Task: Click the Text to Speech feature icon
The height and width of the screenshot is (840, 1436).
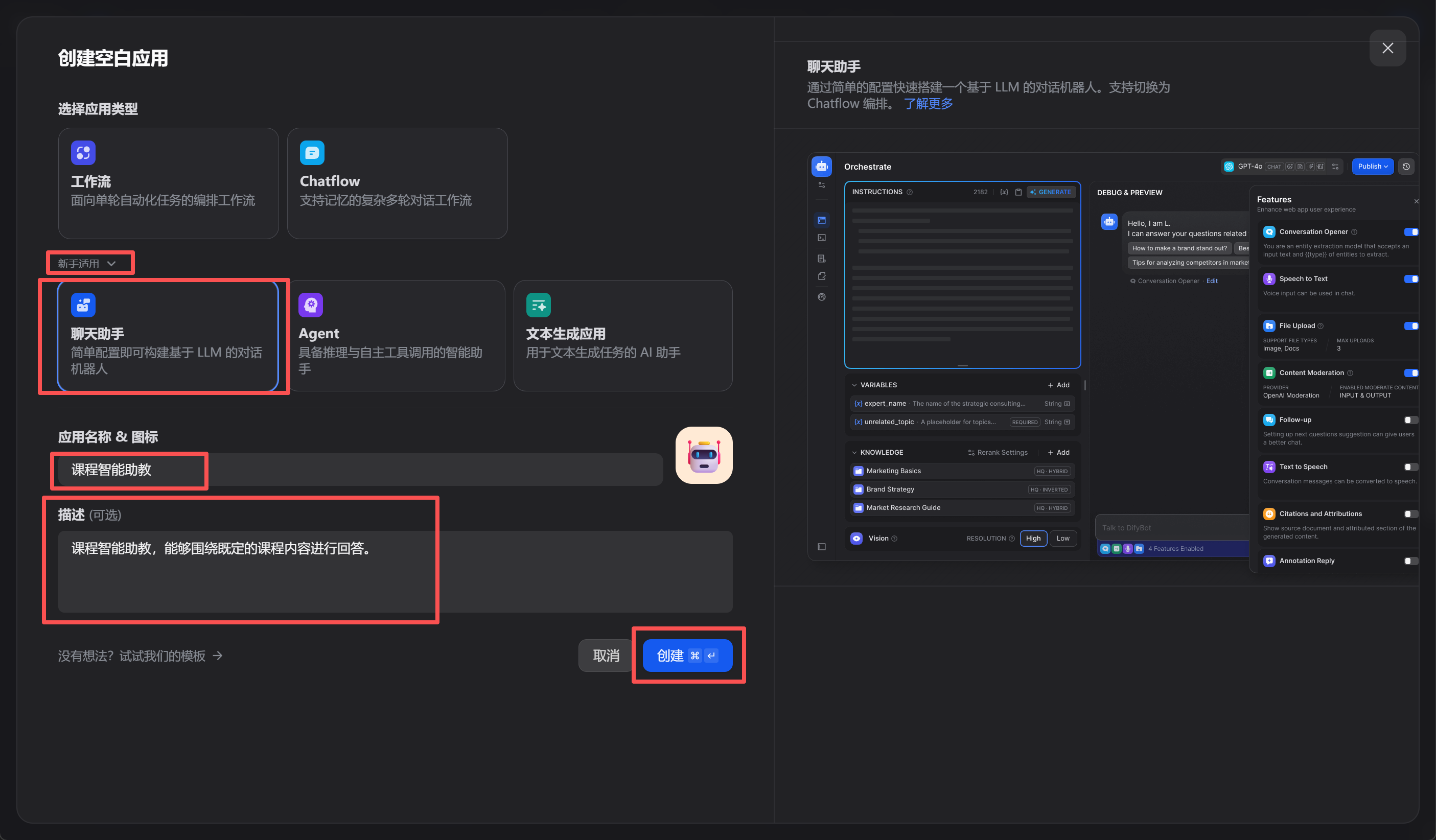Action: click(1269, 466)
